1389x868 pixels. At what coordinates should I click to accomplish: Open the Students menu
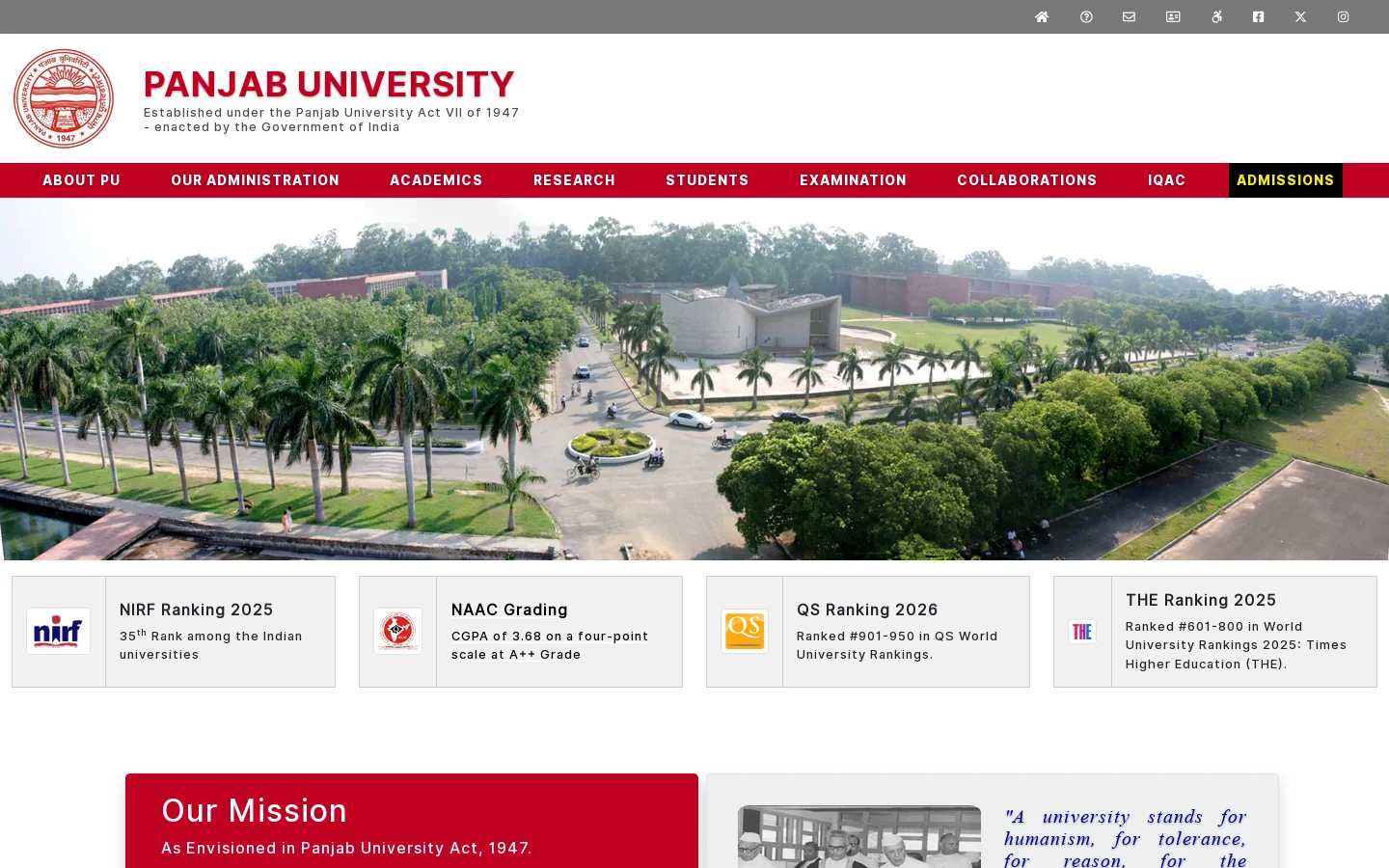point(707,180)
